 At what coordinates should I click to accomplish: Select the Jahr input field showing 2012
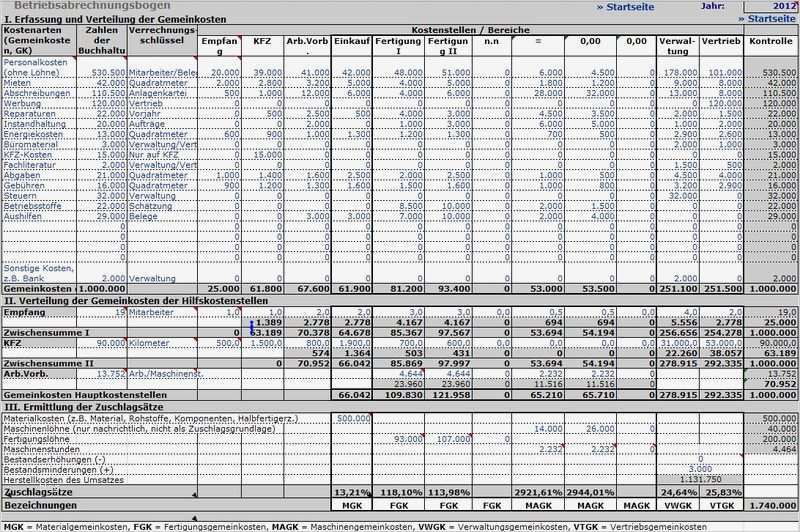(x=770, y=6)
